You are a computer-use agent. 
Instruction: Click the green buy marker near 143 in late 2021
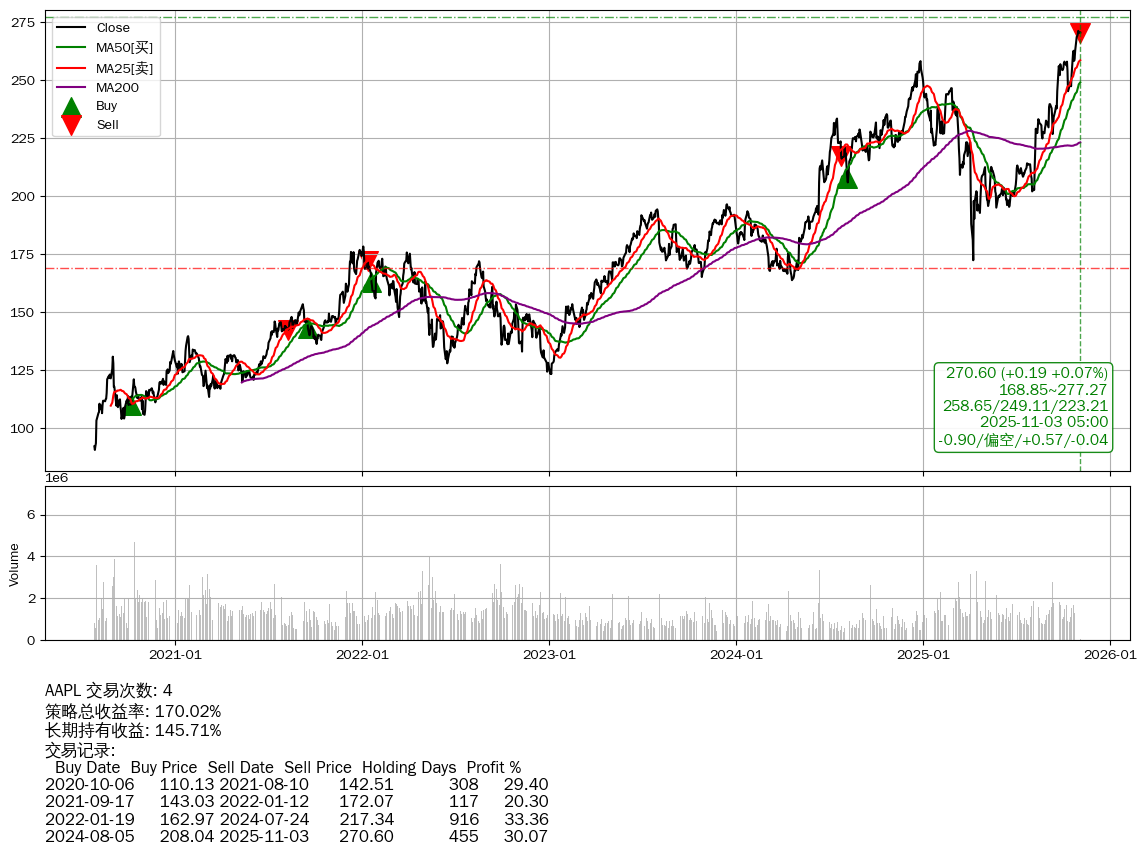307,329
